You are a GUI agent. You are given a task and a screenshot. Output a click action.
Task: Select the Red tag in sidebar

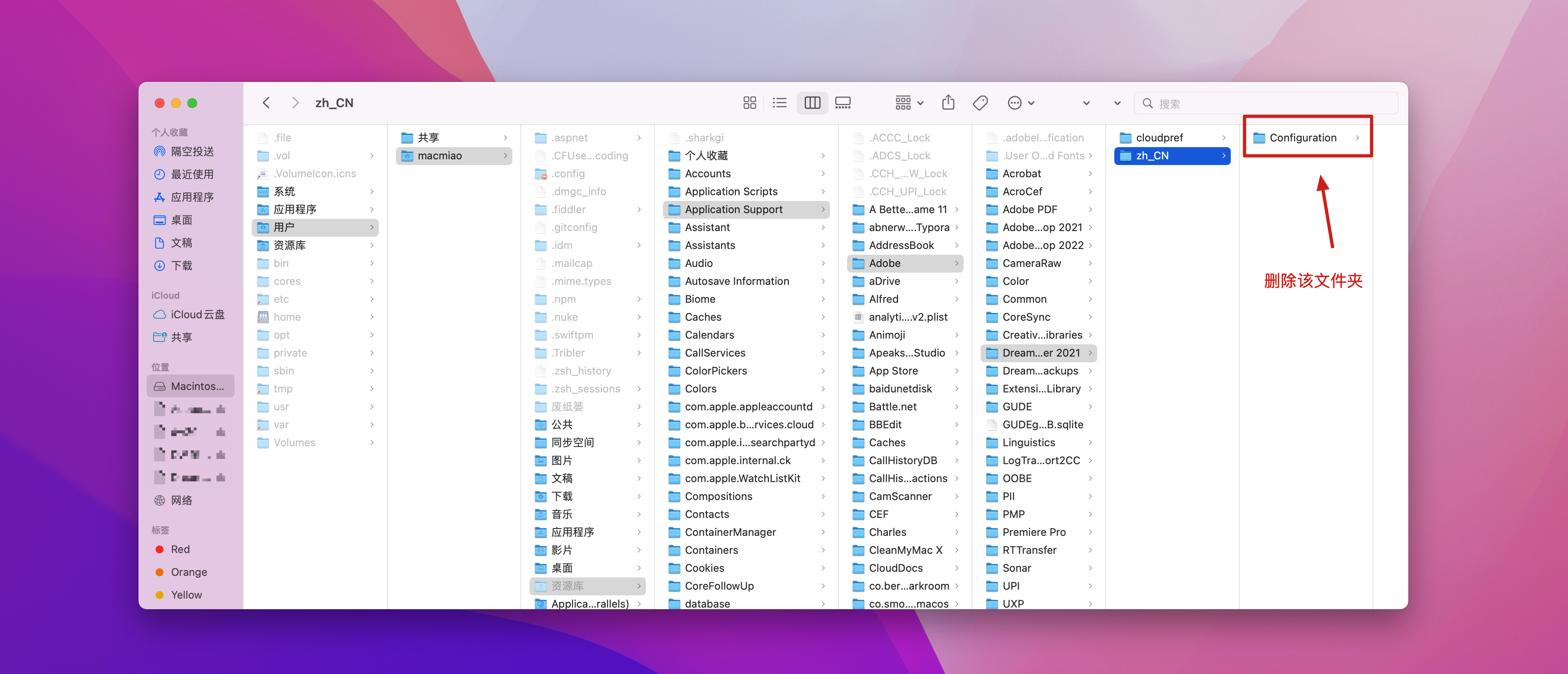click(x=180, y=549)
